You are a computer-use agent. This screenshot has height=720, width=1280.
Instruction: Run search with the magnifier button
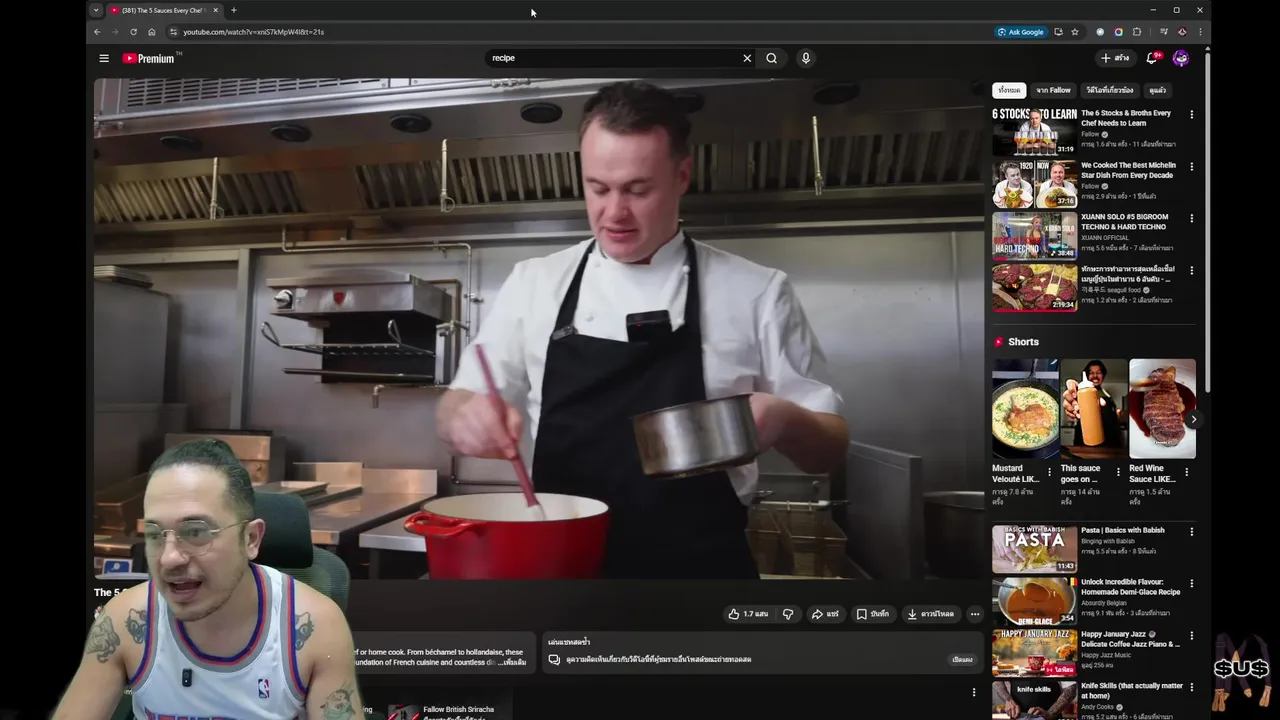771,58
